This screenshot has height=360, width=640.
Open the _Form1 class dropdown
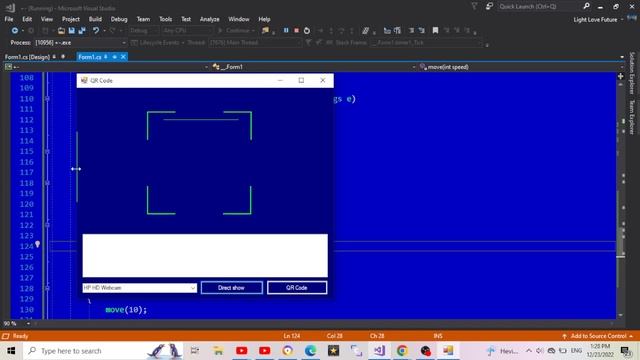413,67
